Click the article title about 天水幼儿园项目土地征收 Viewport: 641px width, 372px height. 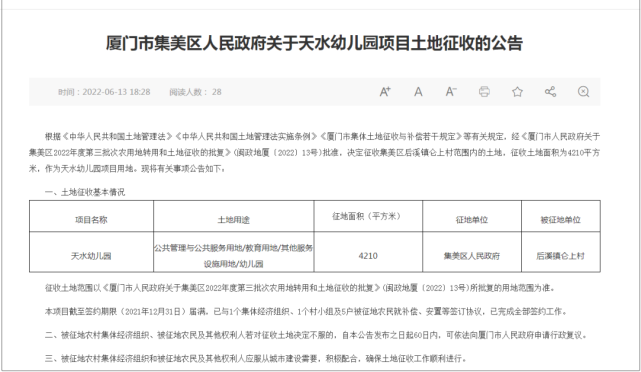[314, 43]
